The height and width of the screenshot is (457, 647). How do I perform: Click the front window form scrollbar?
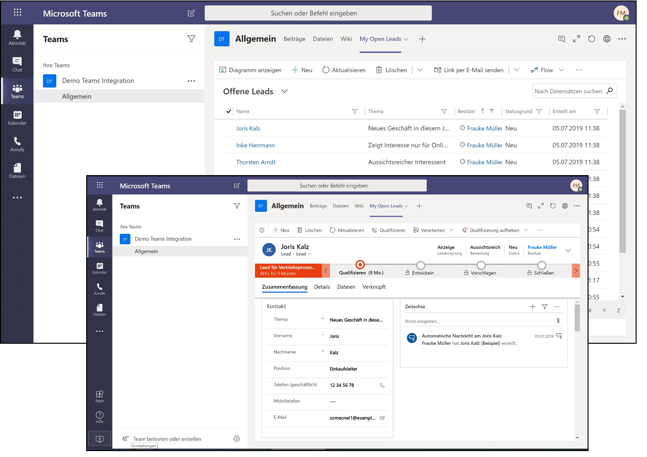click(x=577, y=318)
